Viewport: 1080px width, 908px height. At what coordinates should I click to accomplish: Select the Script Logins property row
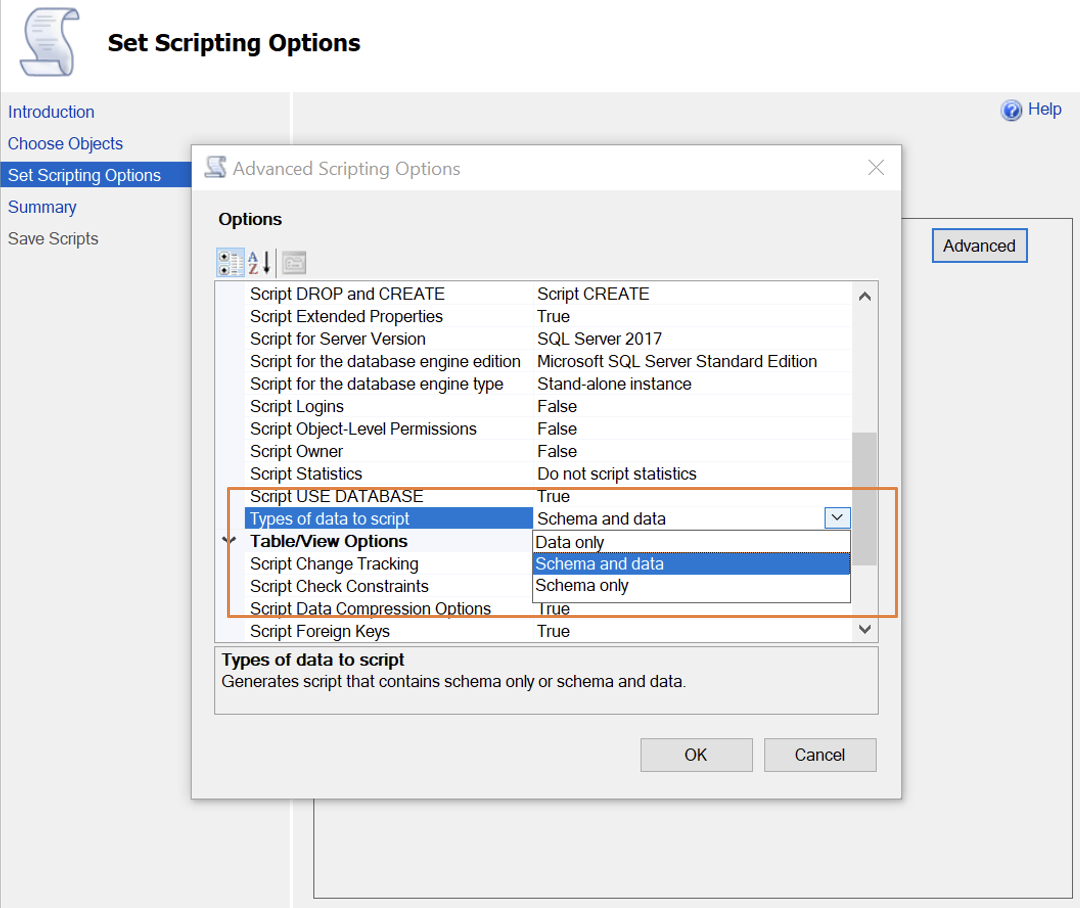(x=297, y=406)
